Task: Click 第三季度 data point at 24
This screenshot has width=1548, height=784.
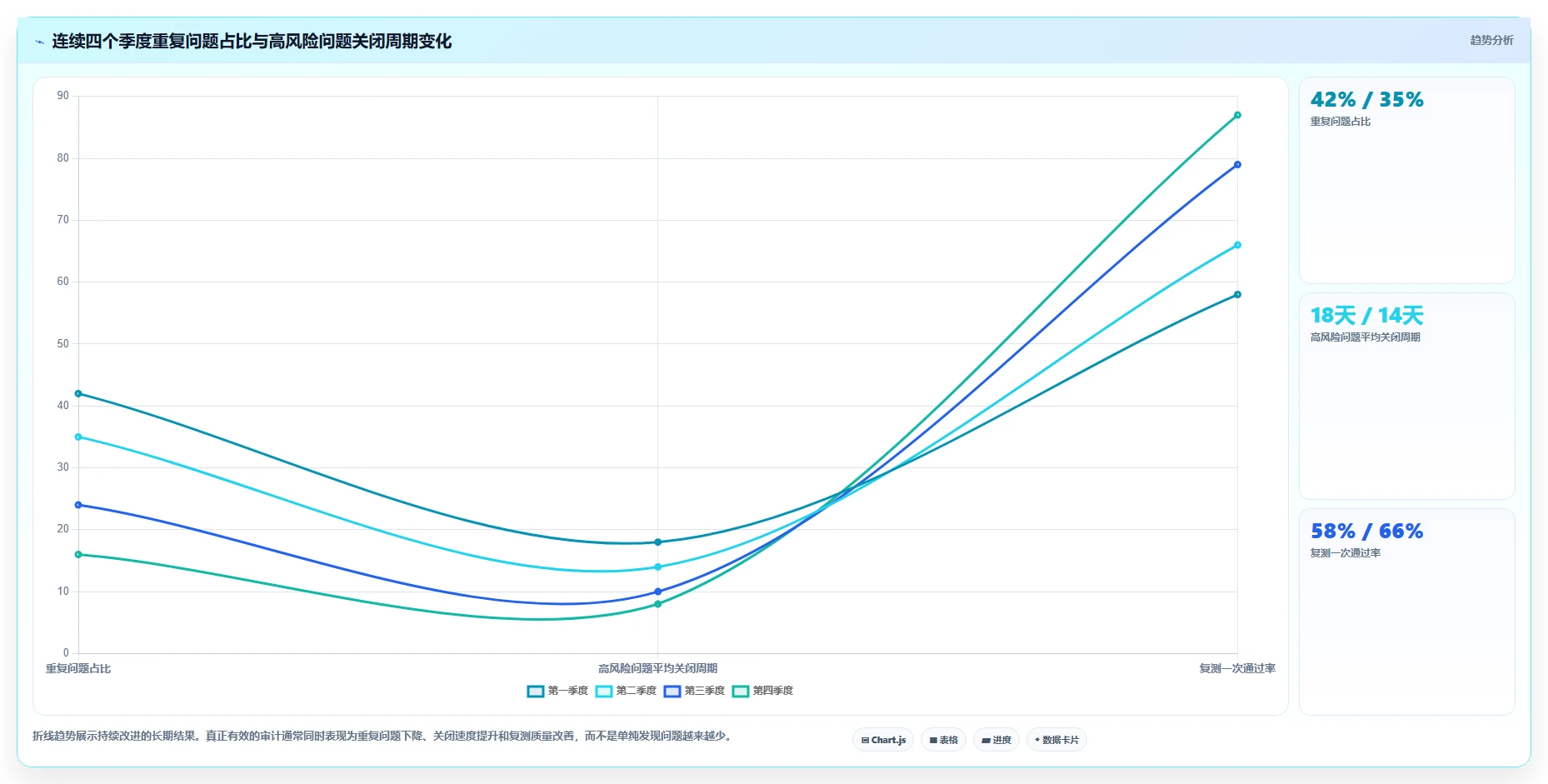Action: [78, 505]
